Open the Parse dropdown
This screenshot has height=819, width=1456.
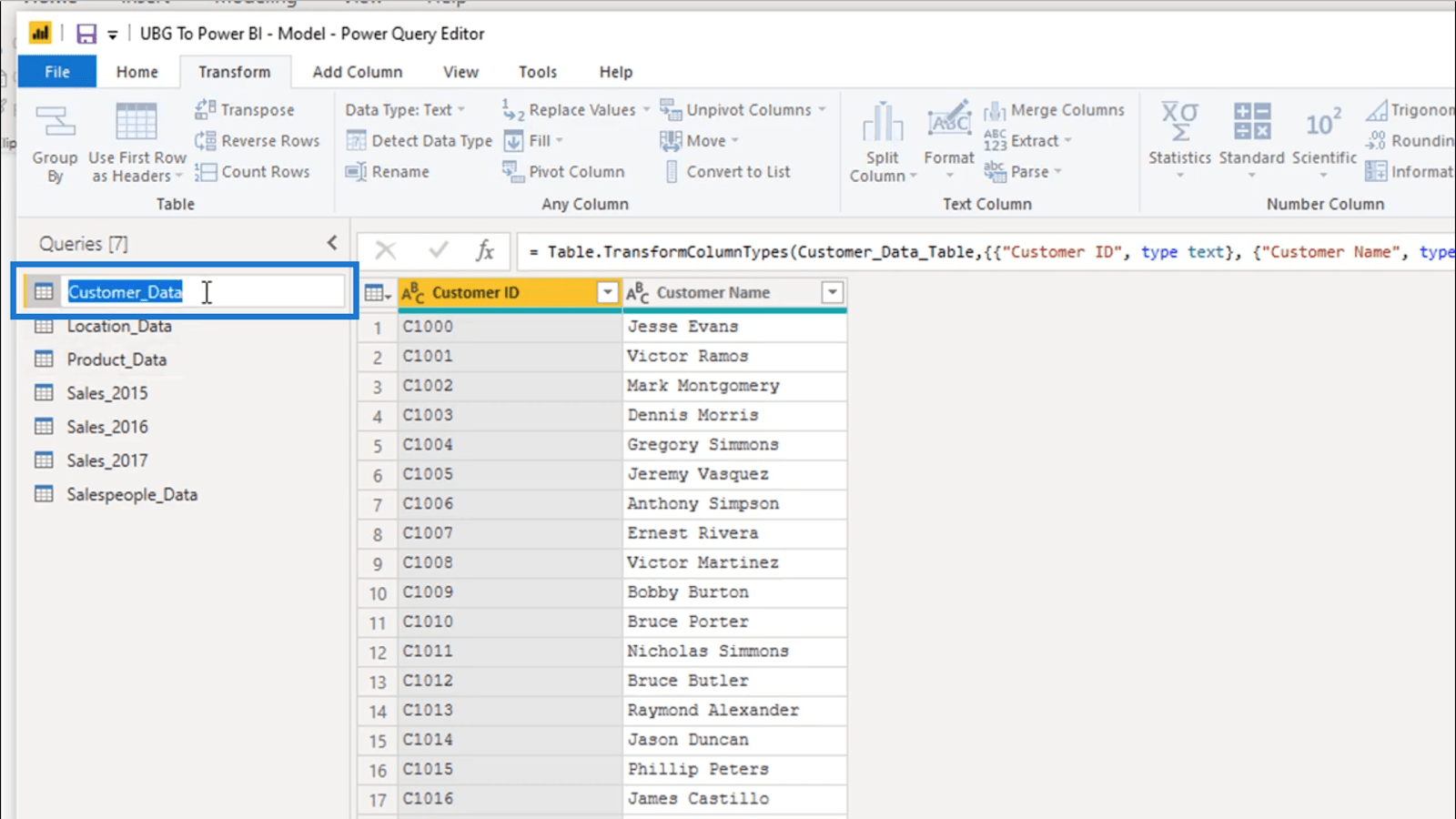[x=1023, y=172]
